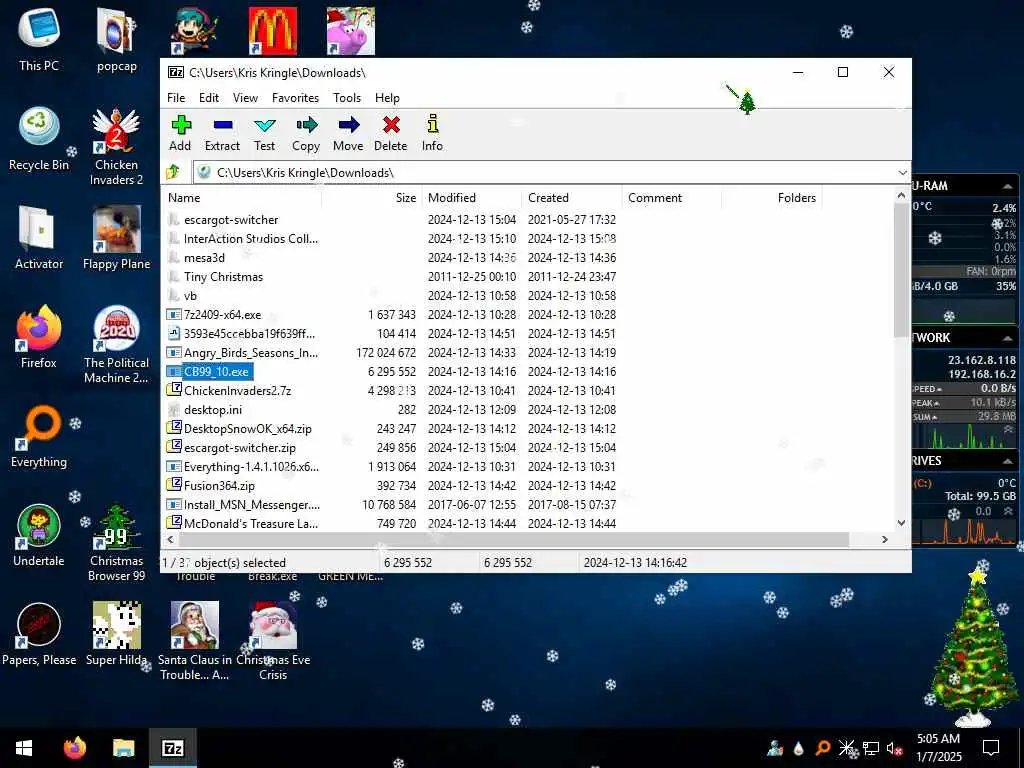Screen dimensions: 1024x768
Task: Select the Firefox desktop shortcut
Action: [x=39, y=337]
